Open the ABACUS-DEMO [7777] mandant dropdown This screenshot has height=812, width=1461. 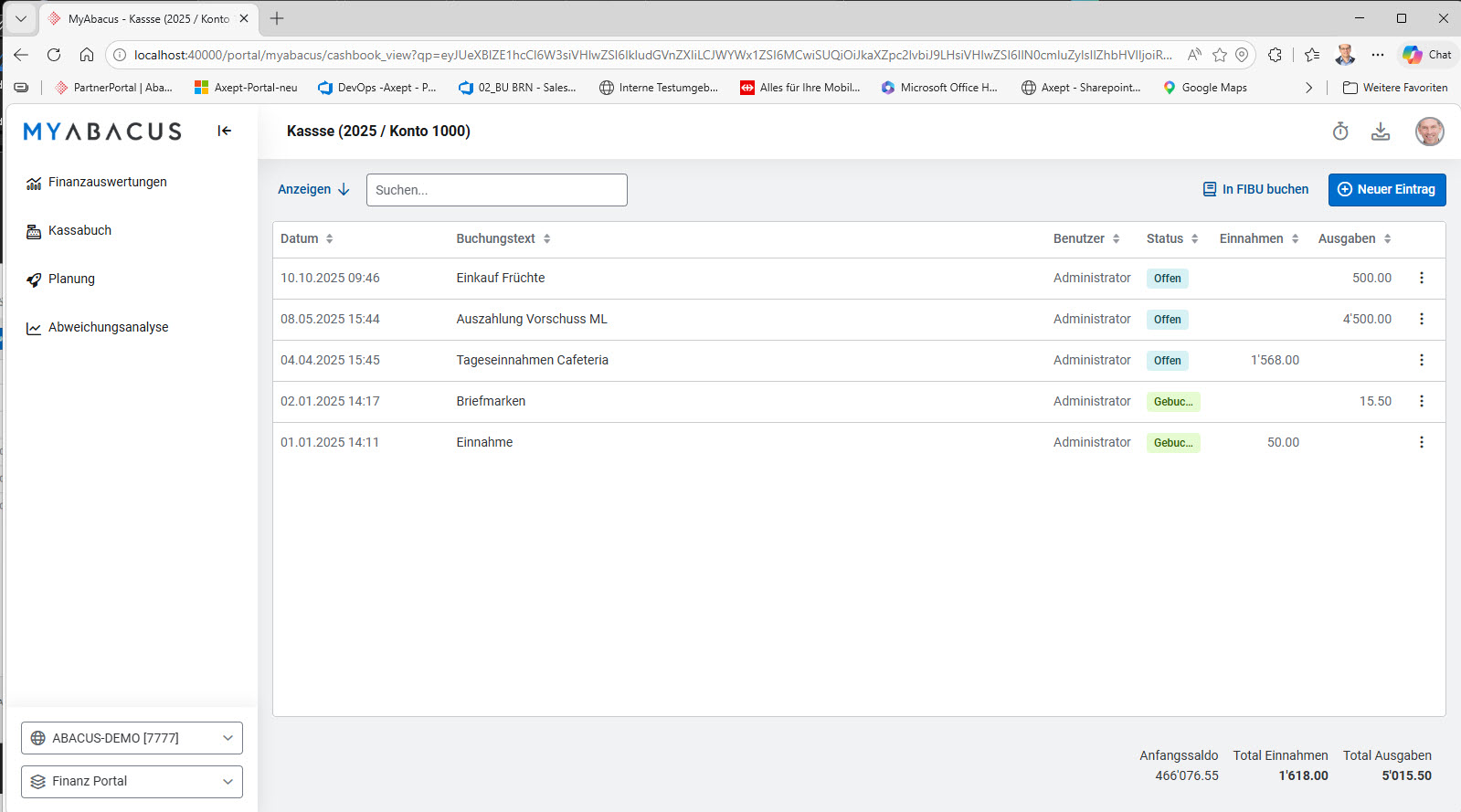132,738
